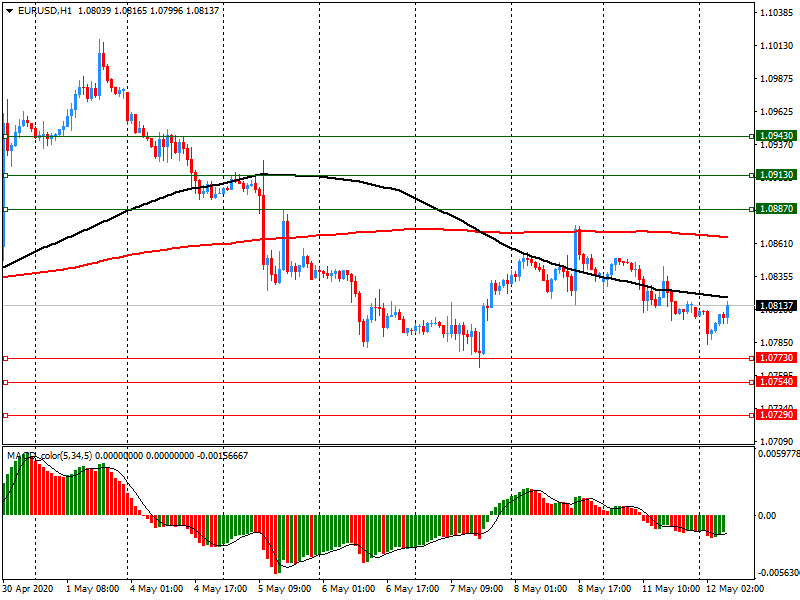The height and width of the screenshot is (600, 800).
Task: Click the 5 May 09:00 time label
Action: coord(284,589)
